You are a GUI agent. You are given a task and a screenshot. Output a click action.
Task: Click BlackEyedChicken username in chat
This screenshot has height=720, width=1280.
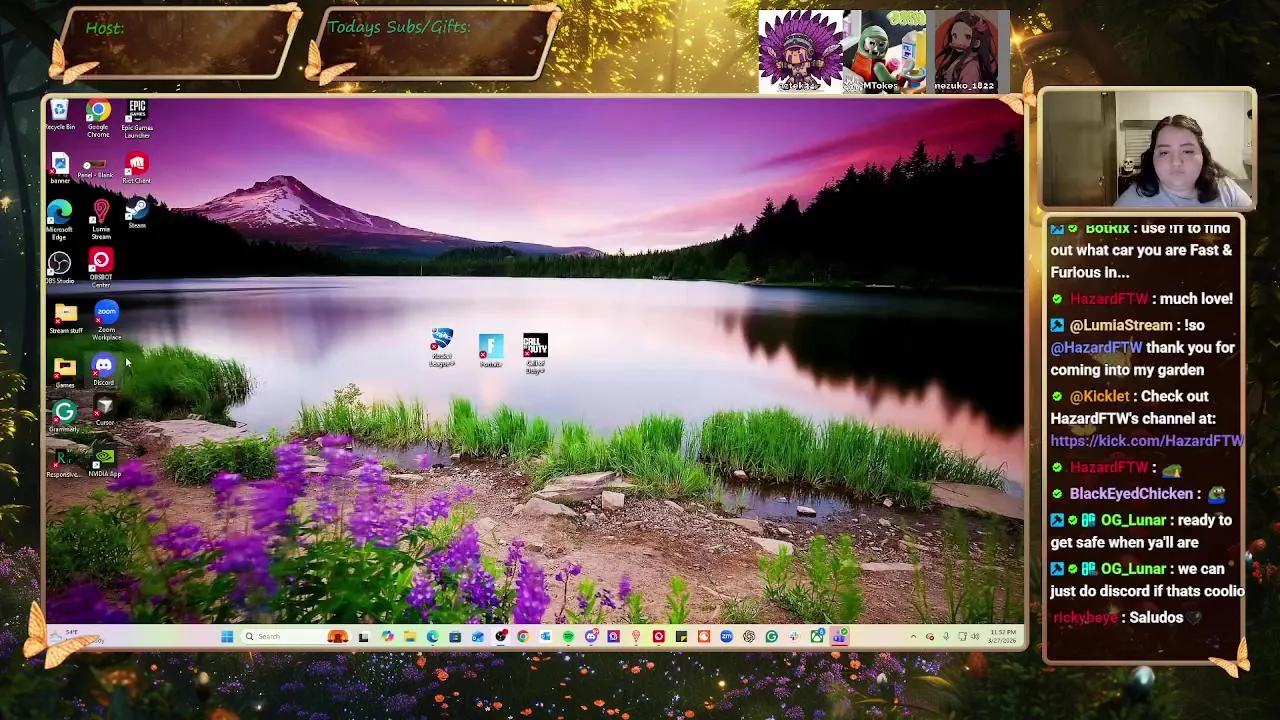[x=1131, y=493]
